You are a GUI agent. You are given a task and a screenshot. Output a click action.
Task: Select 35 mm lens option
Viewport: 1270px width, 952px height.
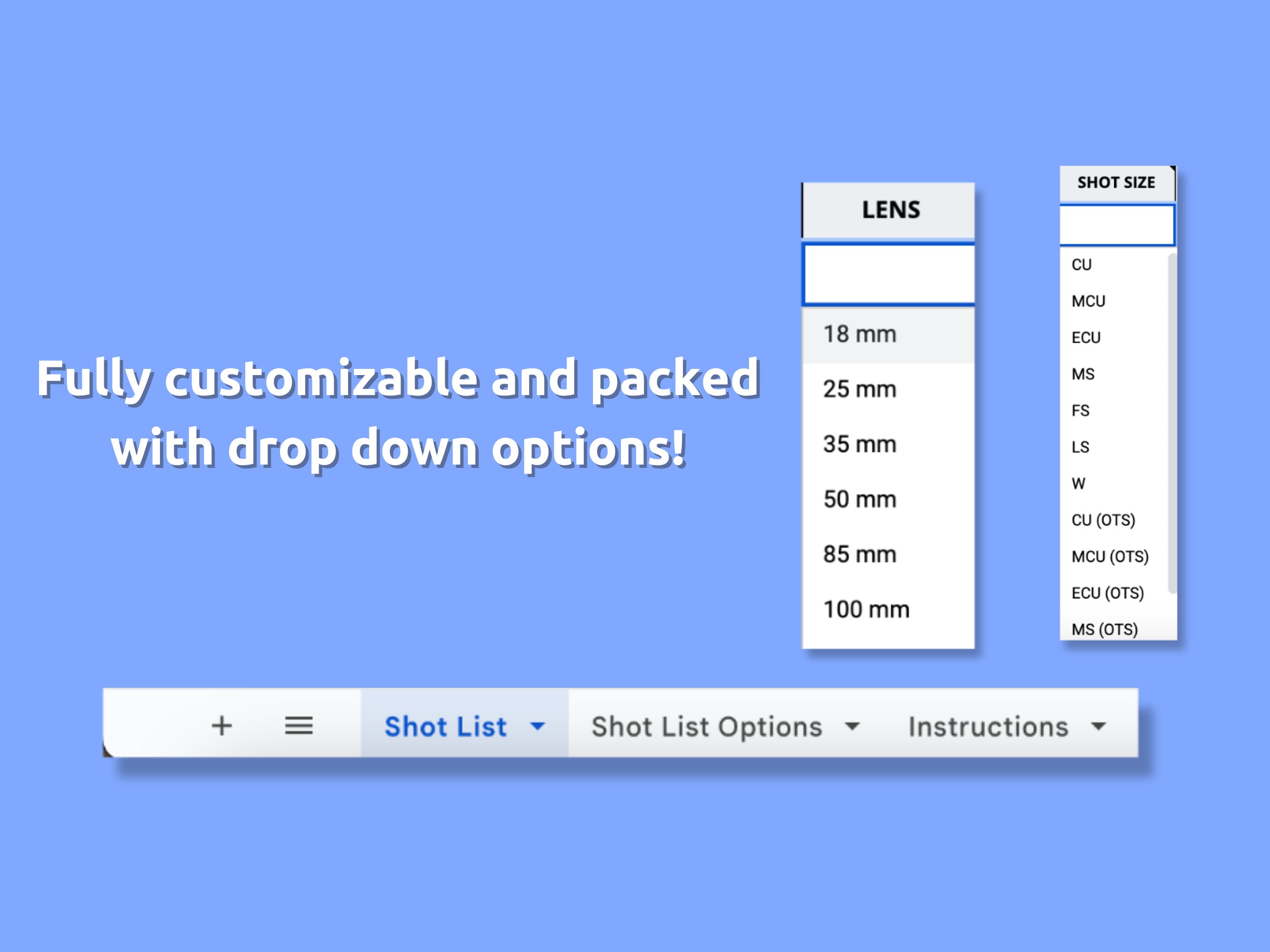click(x=859, y=444)
